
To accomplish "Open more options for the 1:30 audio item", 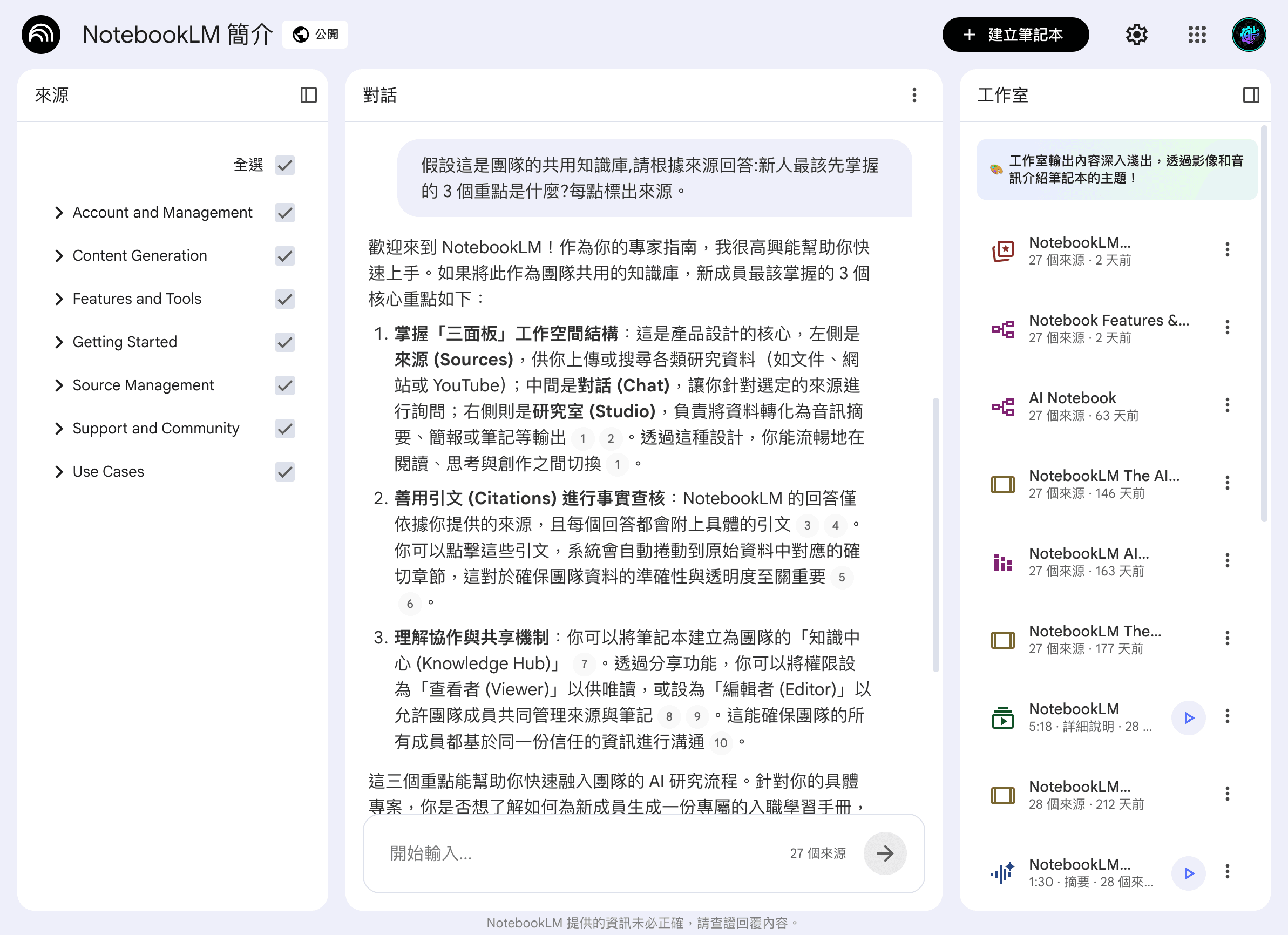I will tap(1227, 871).
